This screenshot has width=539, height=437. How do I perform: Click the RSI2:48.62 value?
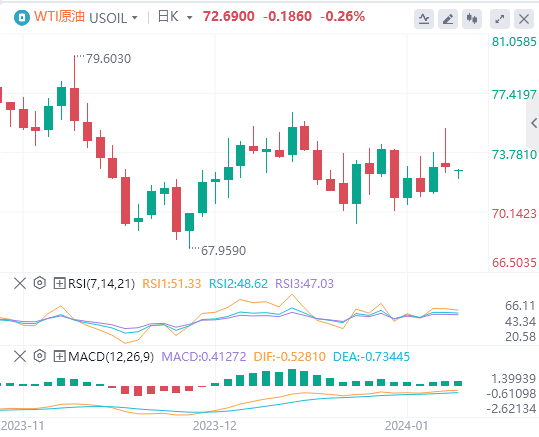(238, 284)
